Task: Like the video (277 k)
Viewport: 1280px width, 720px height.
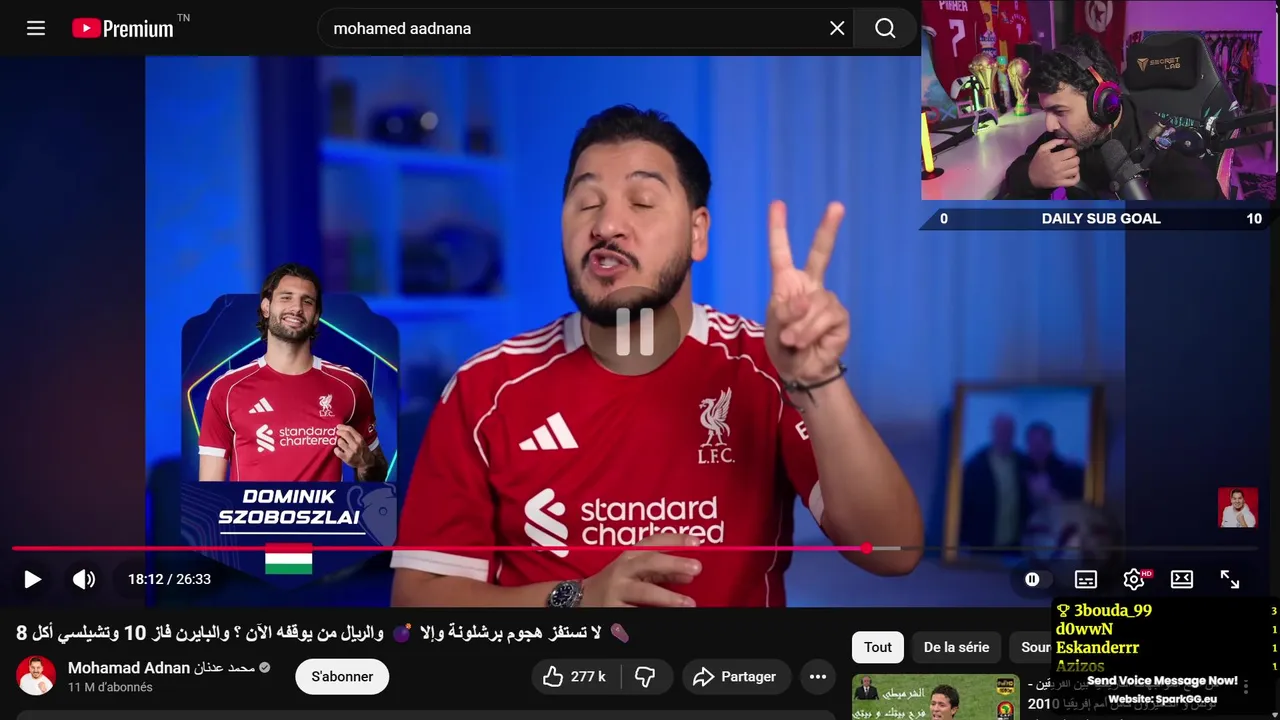Action: [x=576, y=677]
